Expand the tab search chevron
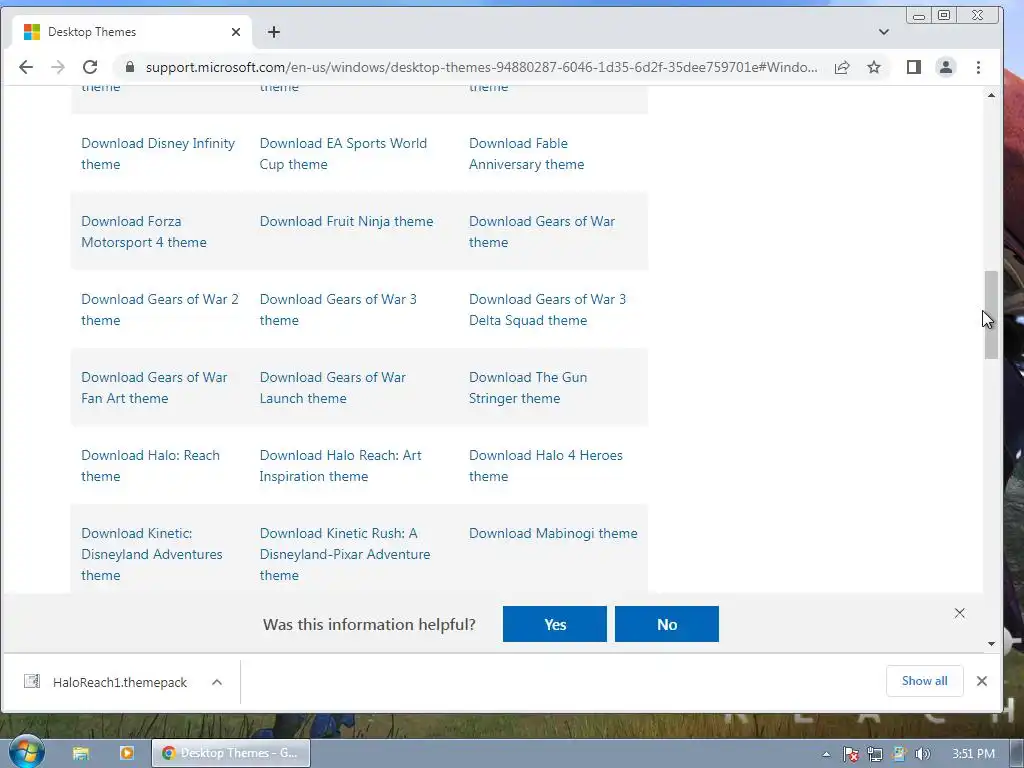 [x=884, y=32]
